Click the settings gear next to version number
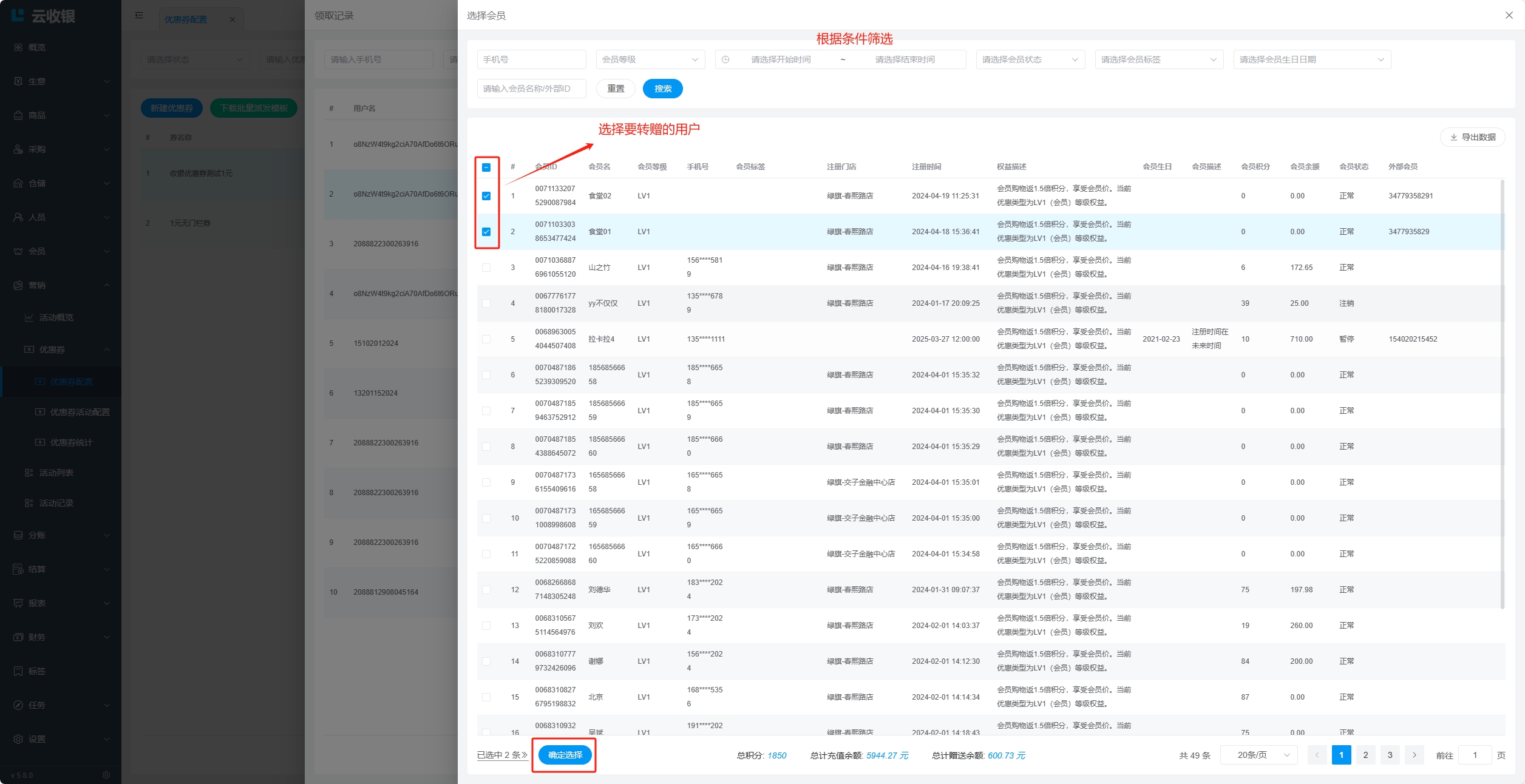The width and height of the screenshot is (1525, 784). (x=106, y=775)
